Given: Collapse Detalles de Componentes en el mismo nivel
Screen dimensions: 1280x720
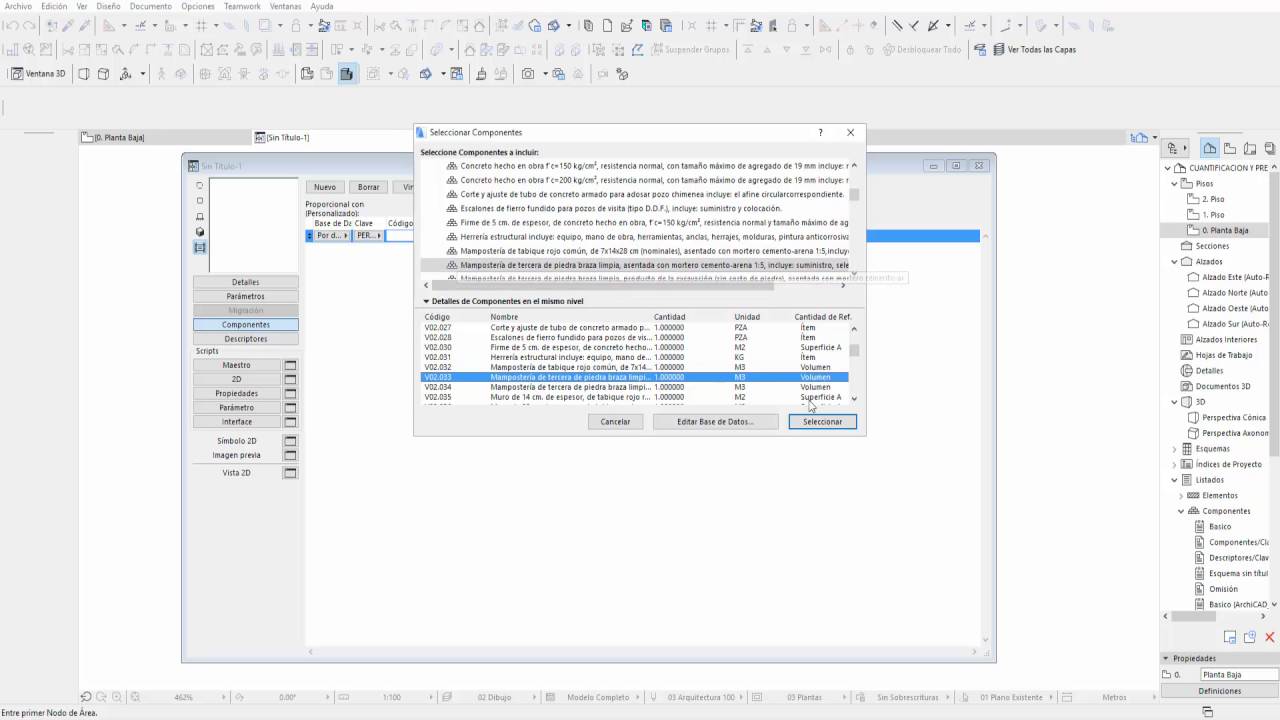Looking at the screenshot, I should click(x=425, y=301).
